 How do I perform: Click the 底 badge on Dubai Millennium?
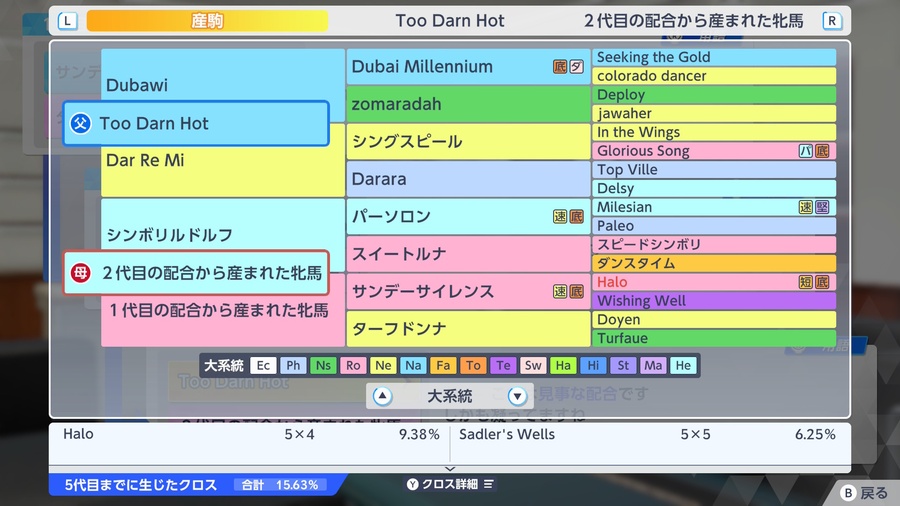[x=560, y=67]
